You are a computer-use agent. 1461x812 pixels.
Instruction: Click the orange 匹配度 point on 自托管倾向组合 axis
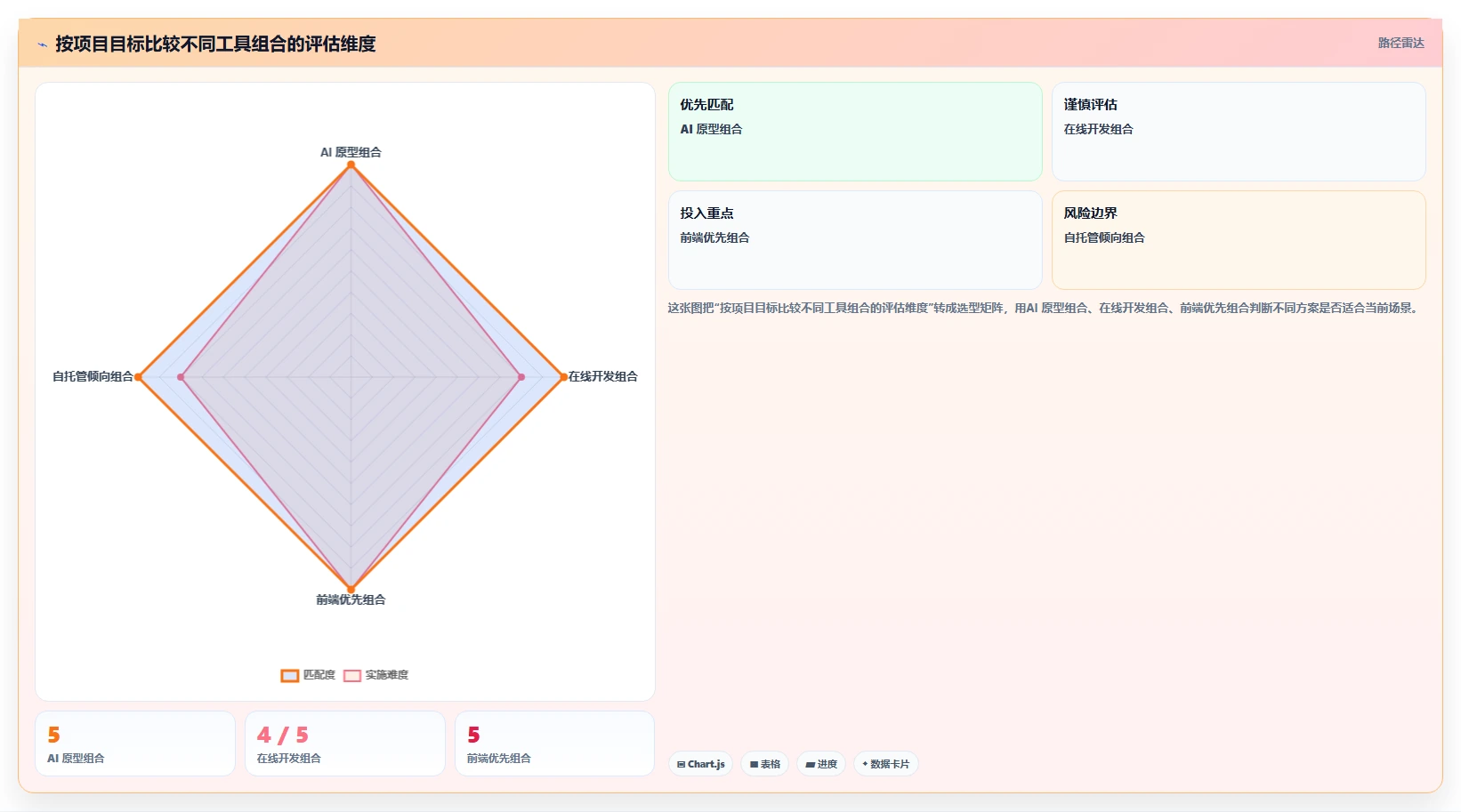pos(138,377)
